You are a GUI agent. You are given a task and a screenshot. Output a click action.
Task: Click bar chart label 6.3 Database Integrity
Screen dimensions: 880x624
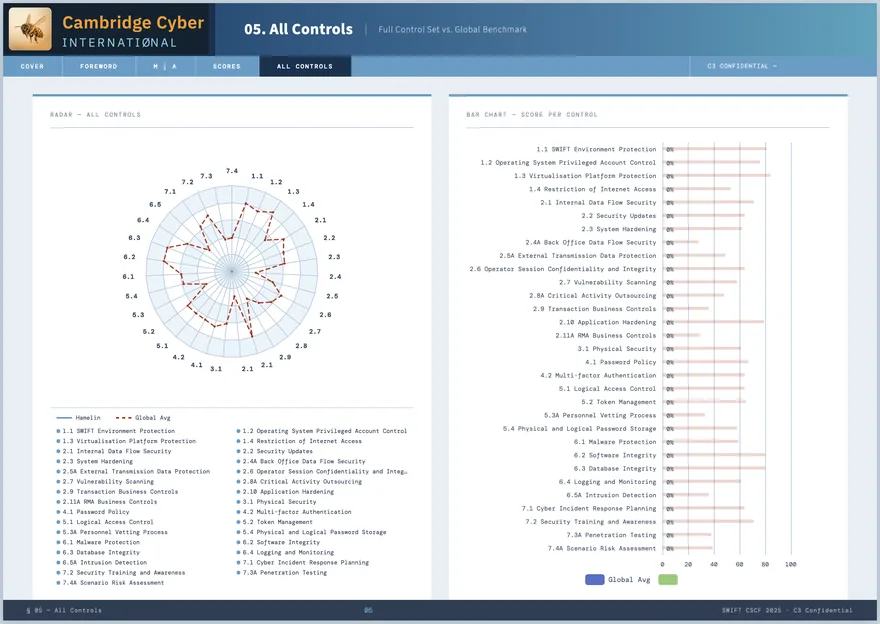tap(615, 469)
